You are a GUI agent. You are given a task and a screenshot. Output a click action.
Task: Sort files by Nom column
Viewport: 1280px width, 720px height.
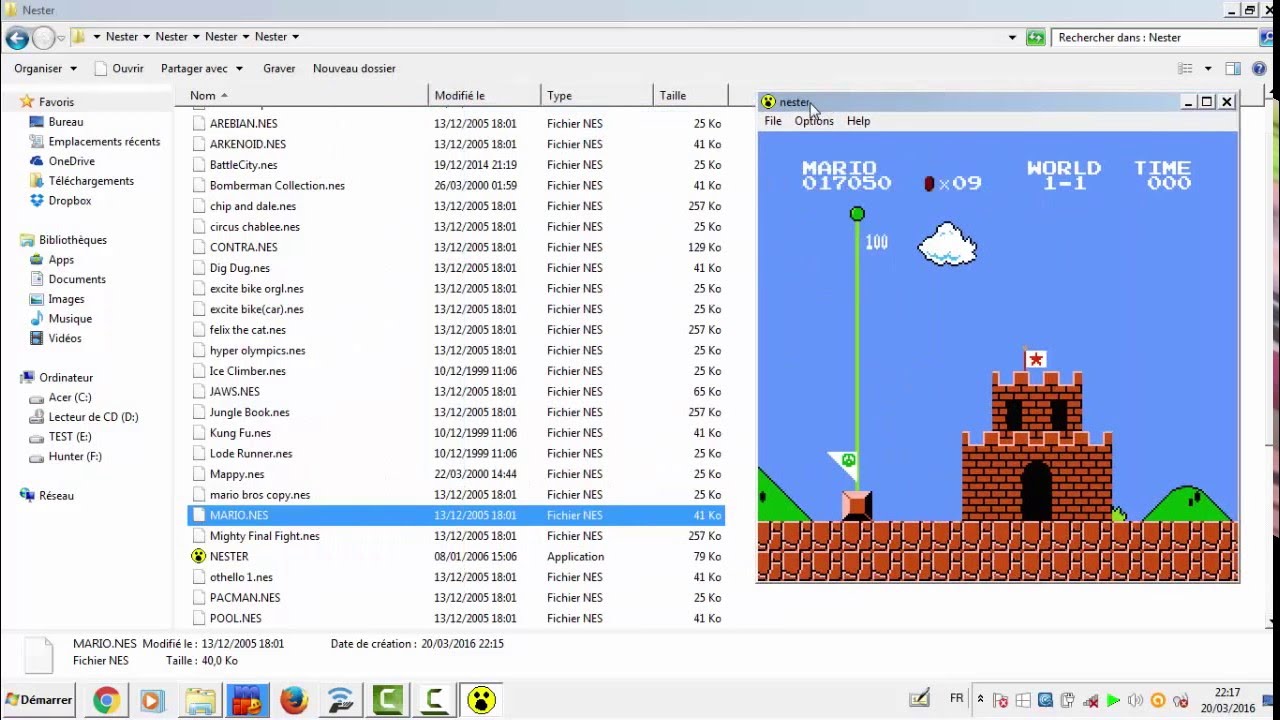(307, 95)
